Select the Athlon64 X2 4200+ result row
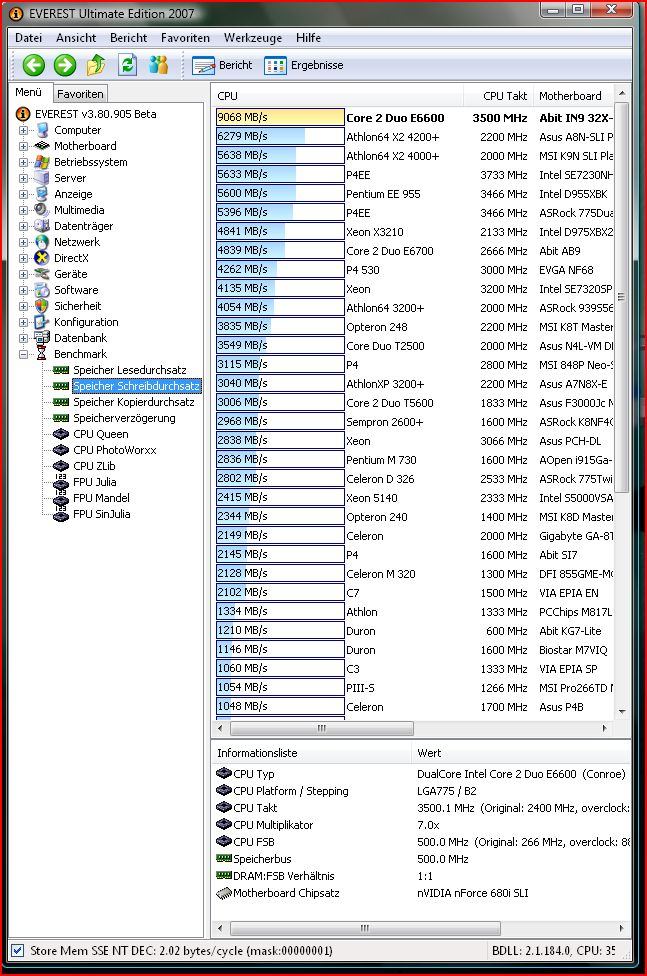The width and height of the screenshot is (647, 976). [414, 136]
